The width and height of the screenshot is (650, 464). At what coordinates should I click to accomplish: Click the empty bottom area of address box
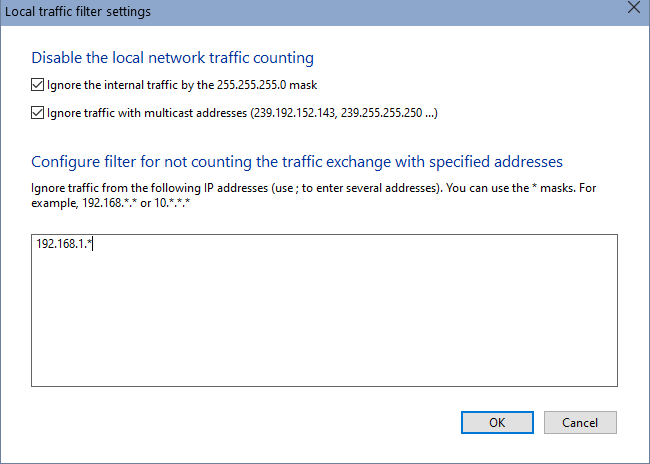pos(324,365)
